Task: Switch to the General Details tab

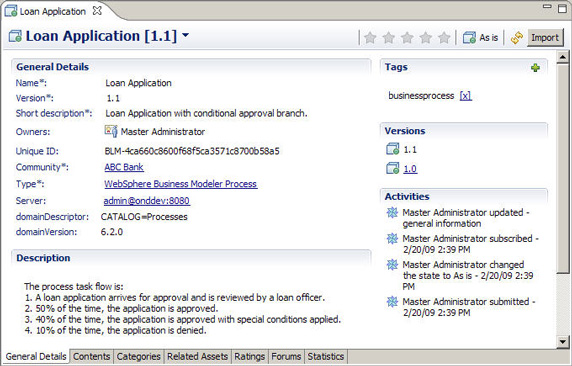Action: 36,357
